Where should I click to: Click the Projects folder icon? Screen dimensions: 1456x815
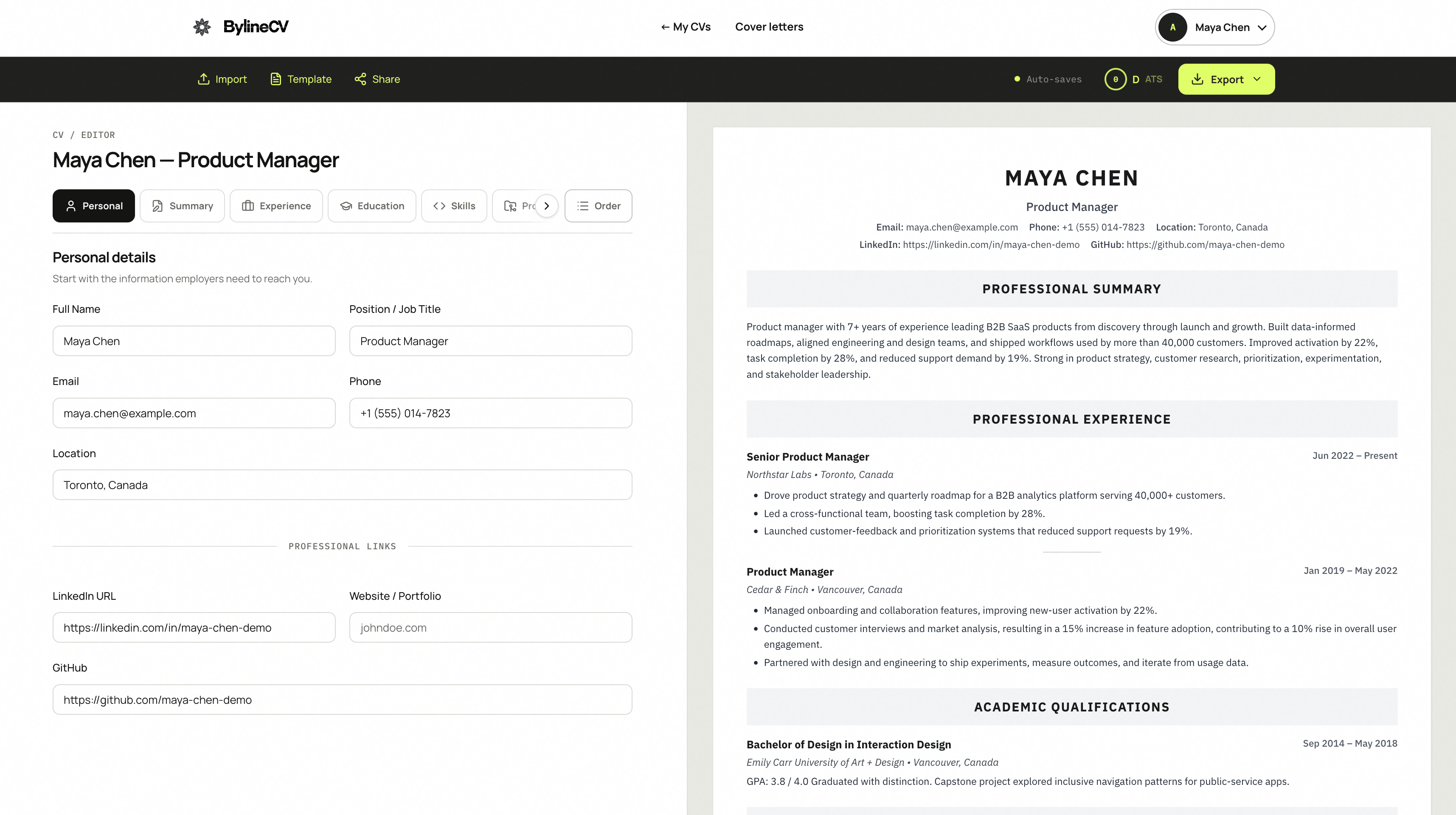[x=510, y=206]
